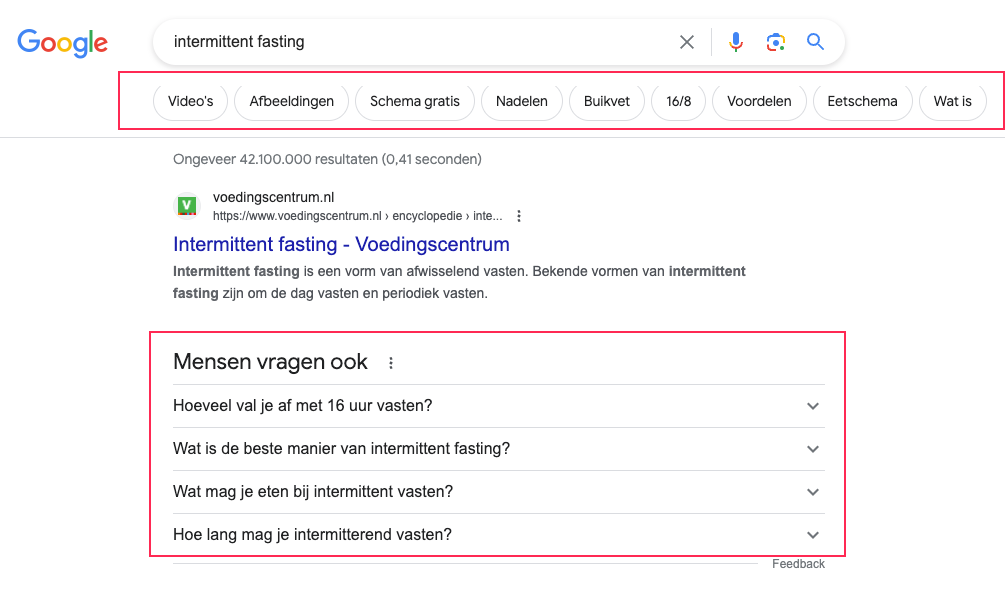Click the Feedback link

pos(798,564)
